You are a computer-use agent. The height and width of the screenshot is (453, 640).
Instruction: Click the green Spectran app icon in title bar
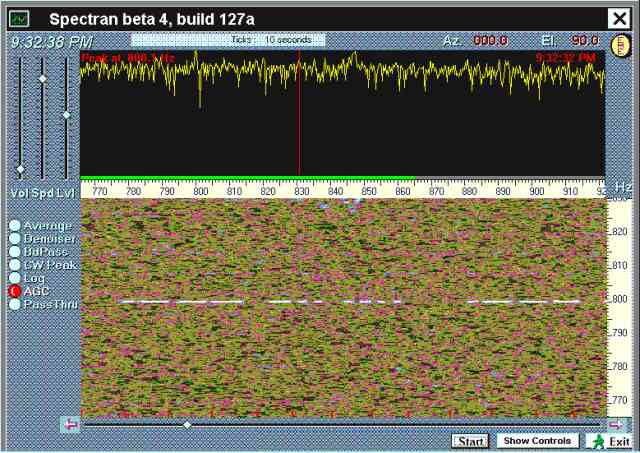tap(19, 19)
